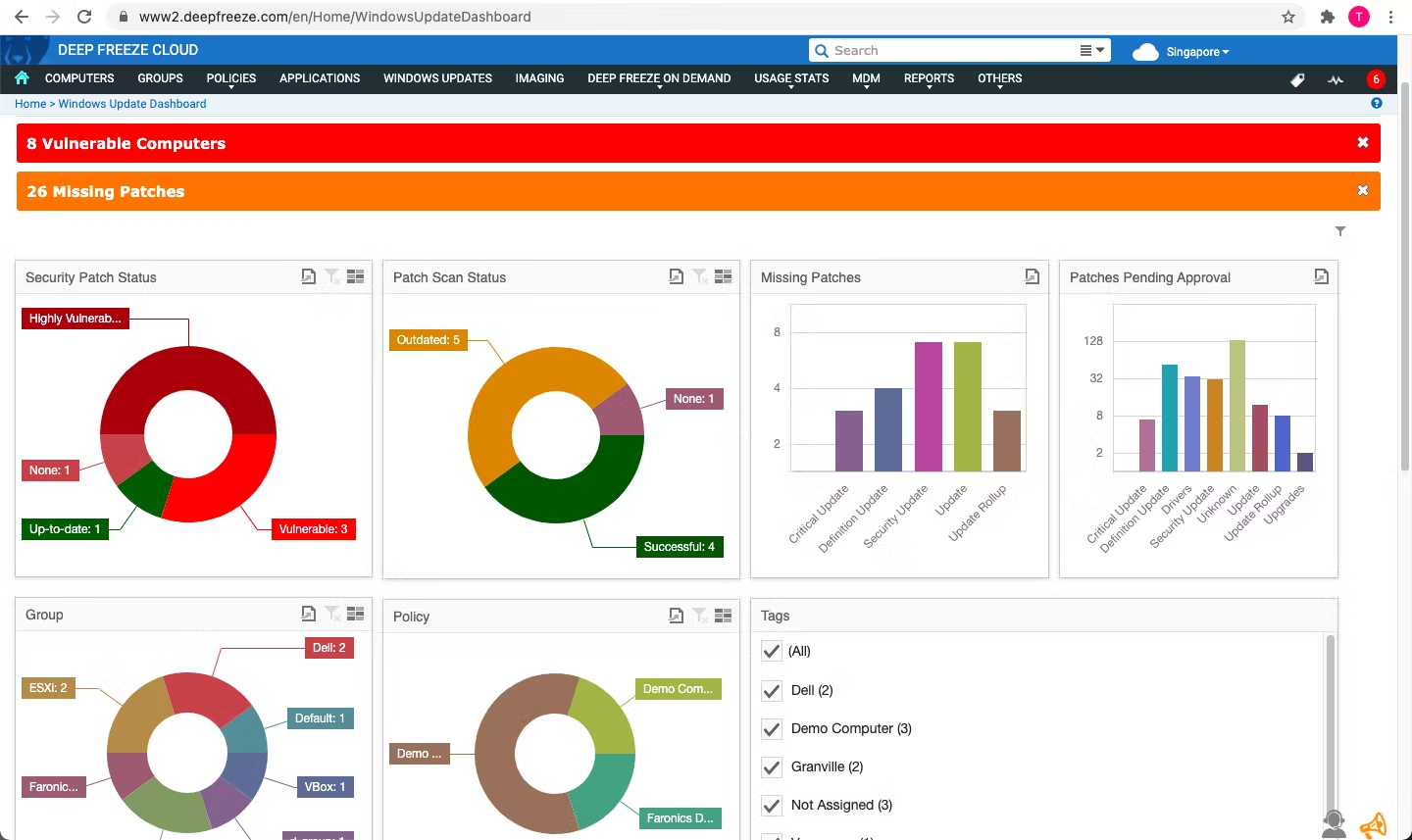Bookmark this page with the star icon
This screenshot has width=1412, height=840.
pos(1288,17)
